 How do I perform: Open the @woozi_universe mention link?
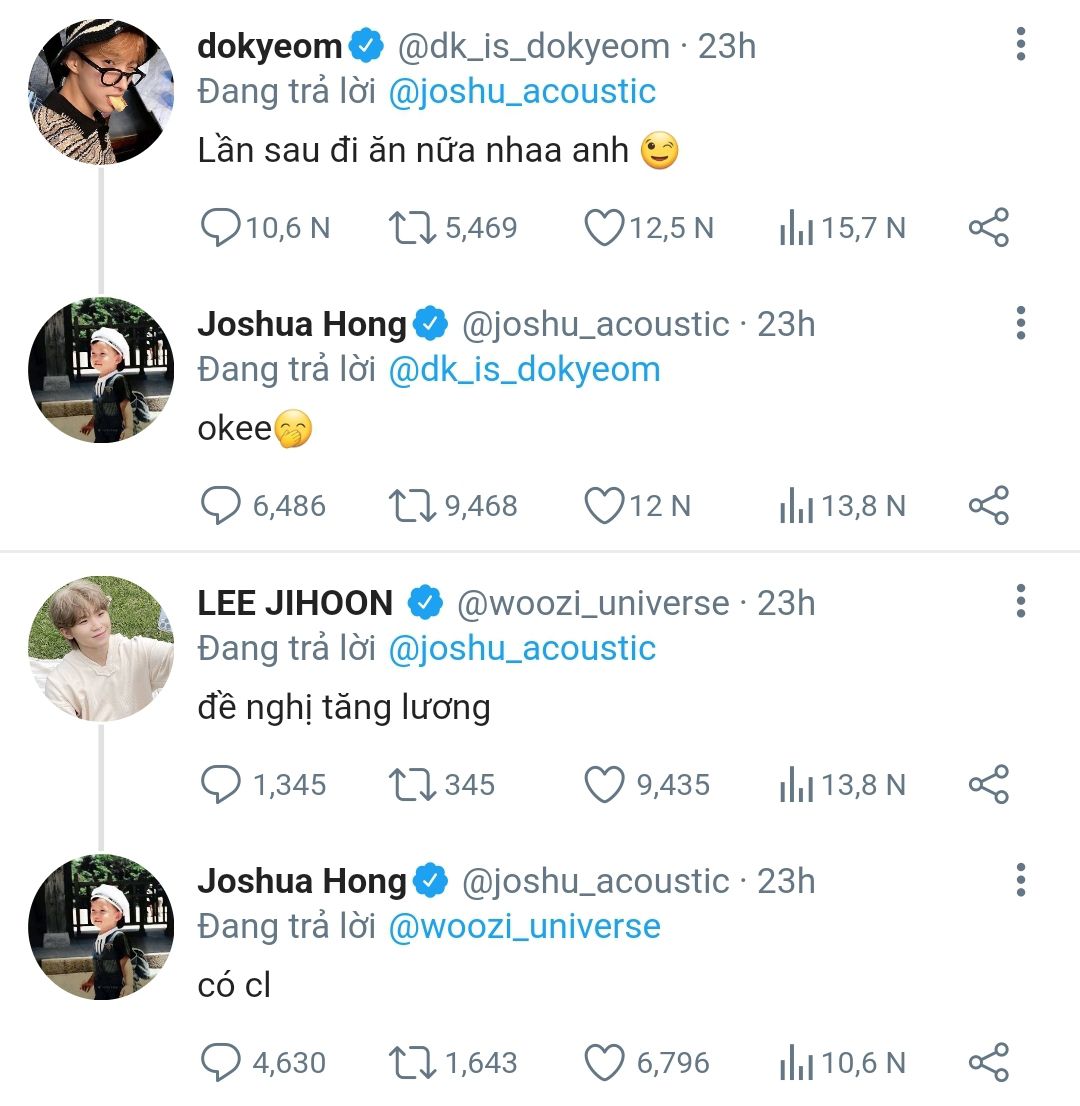coord(524,926)
